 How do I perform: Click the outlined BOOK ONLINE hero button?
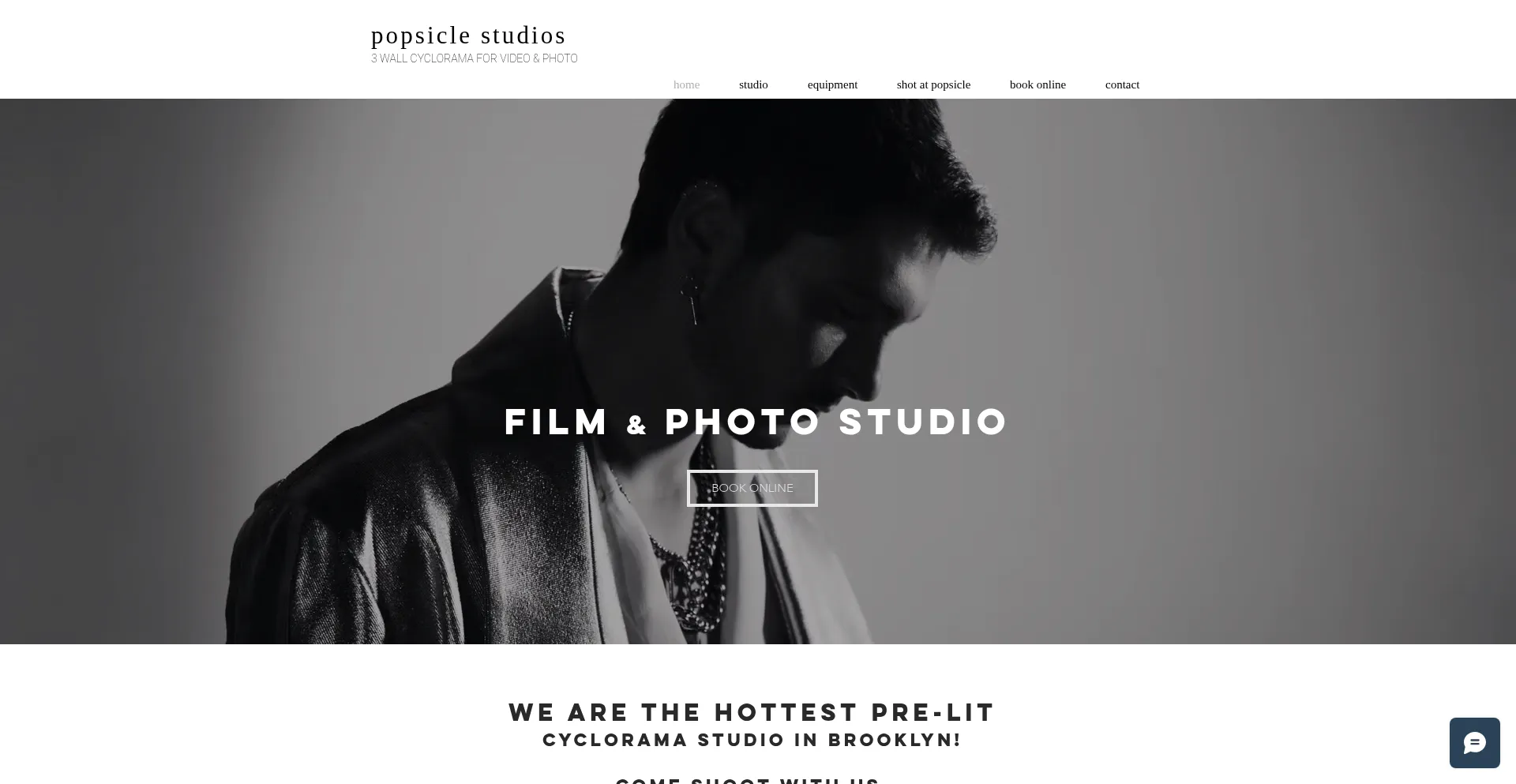point(752,488)
